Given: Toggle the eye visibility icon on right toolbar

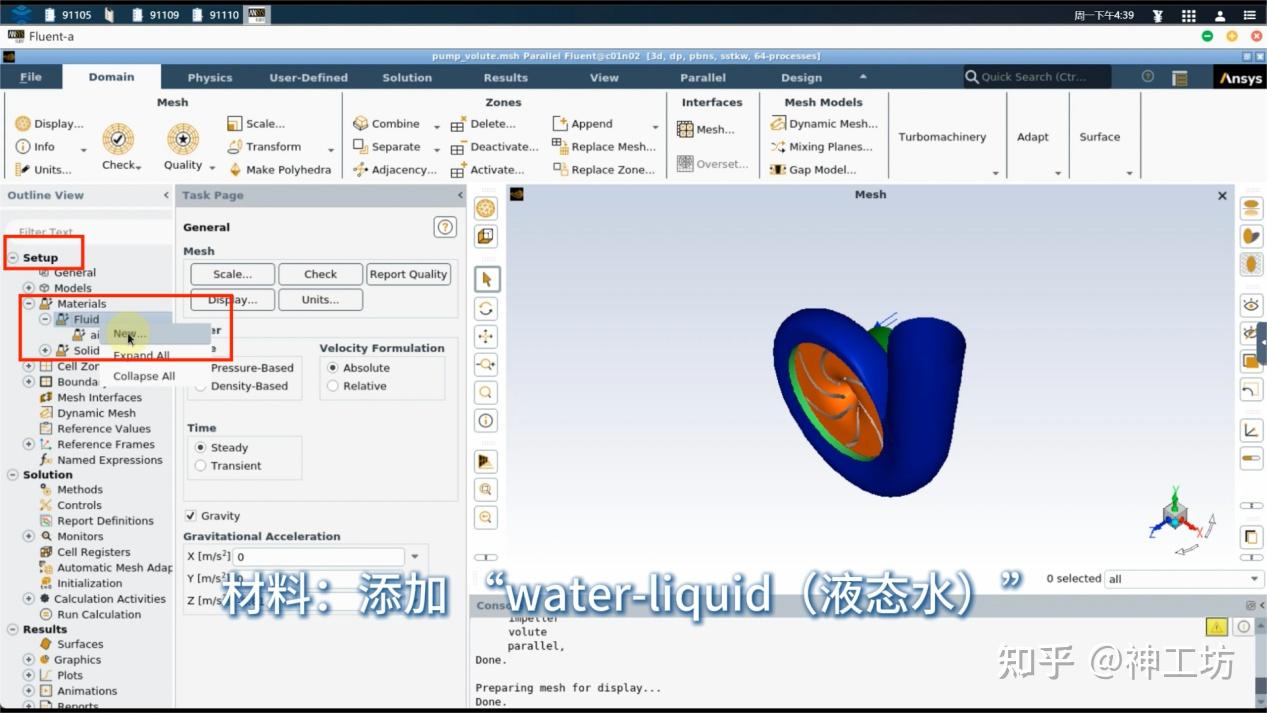Looking at the screenshot, I should [1251, 304].
